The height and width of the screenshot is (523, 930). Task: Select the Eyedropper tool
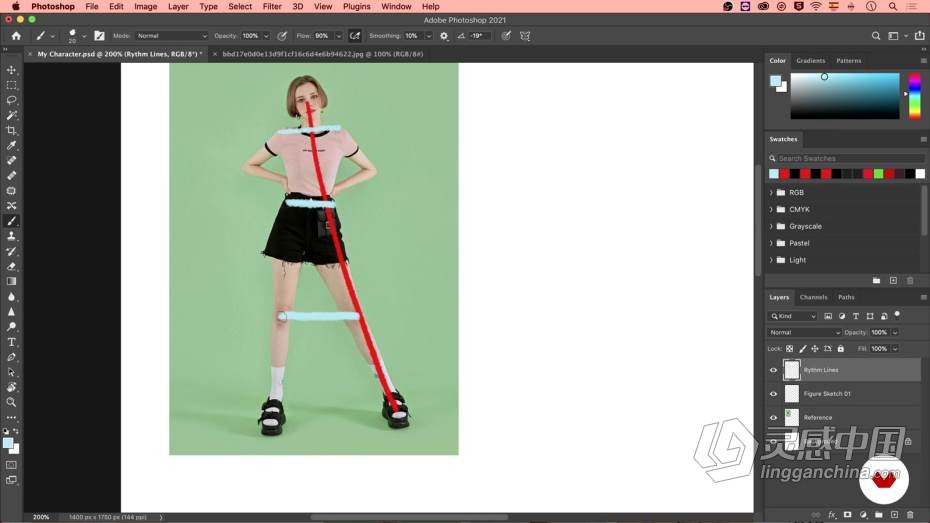coord(11,145)
